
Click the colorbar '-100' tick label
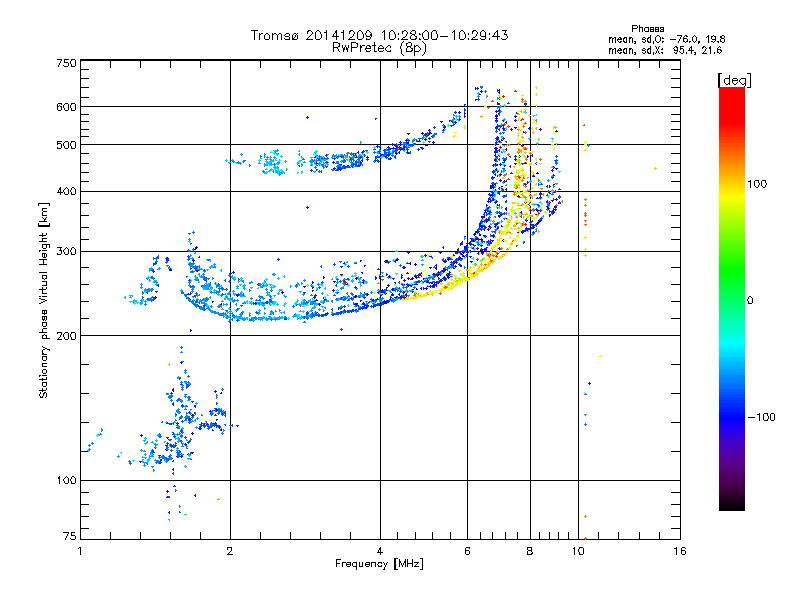(x=762, y=417)
